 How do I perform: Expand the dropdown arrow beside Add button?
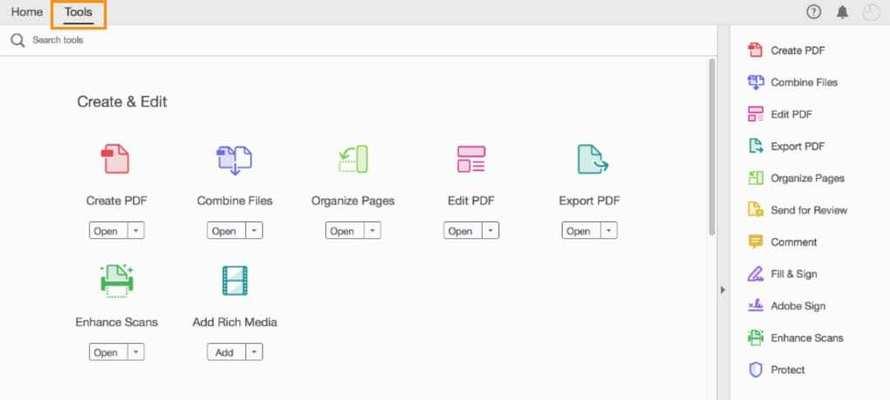tap(254, 352)
